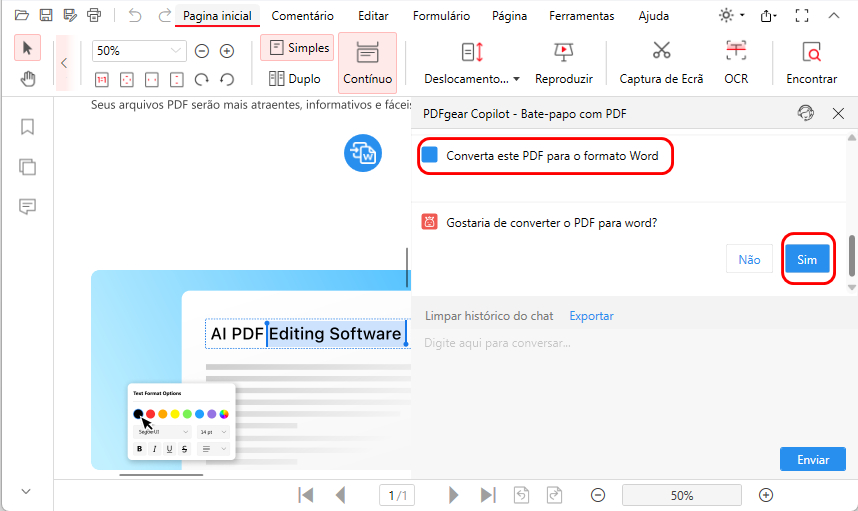
Task: Open the Pagina inicial tab
Action: tap(217, 16)
